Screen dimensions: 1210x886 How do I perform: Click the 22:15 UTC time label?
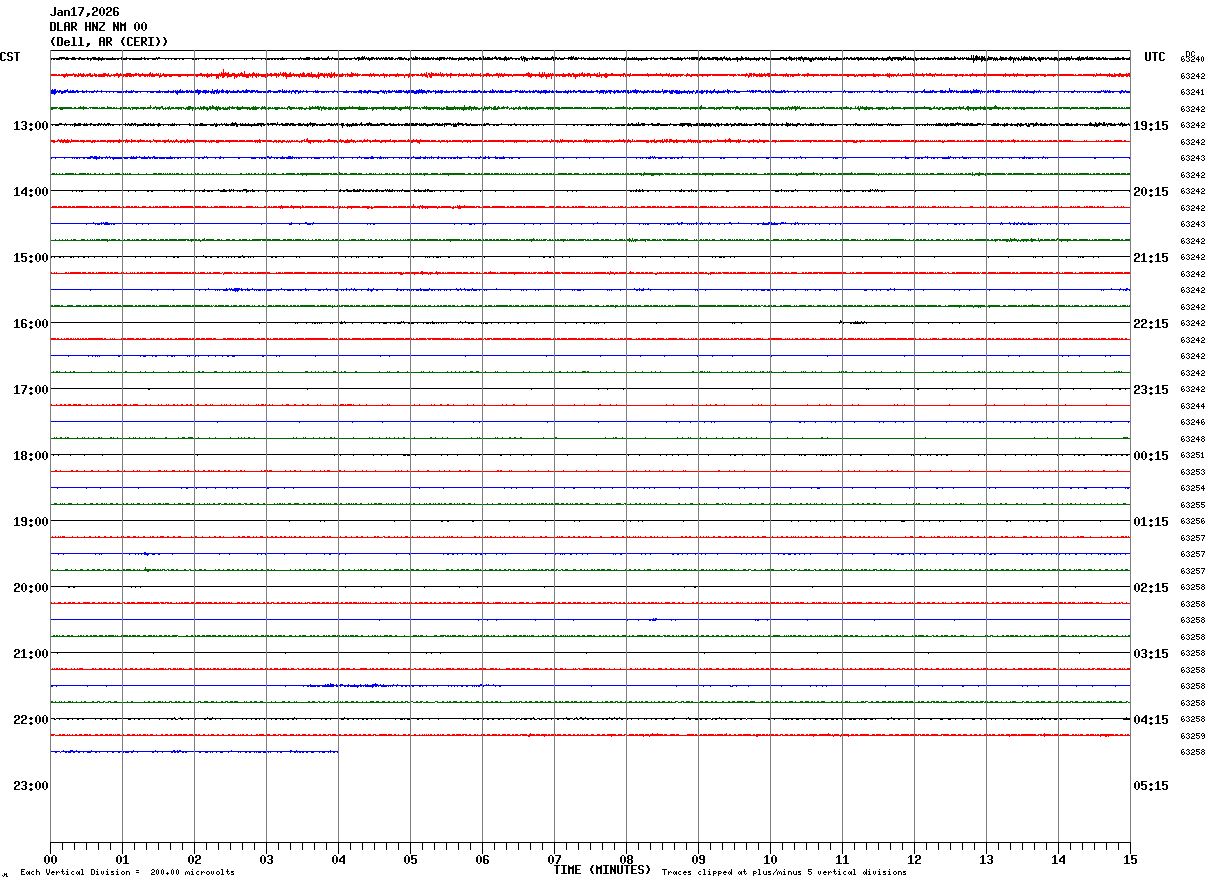pos(1151,324)
